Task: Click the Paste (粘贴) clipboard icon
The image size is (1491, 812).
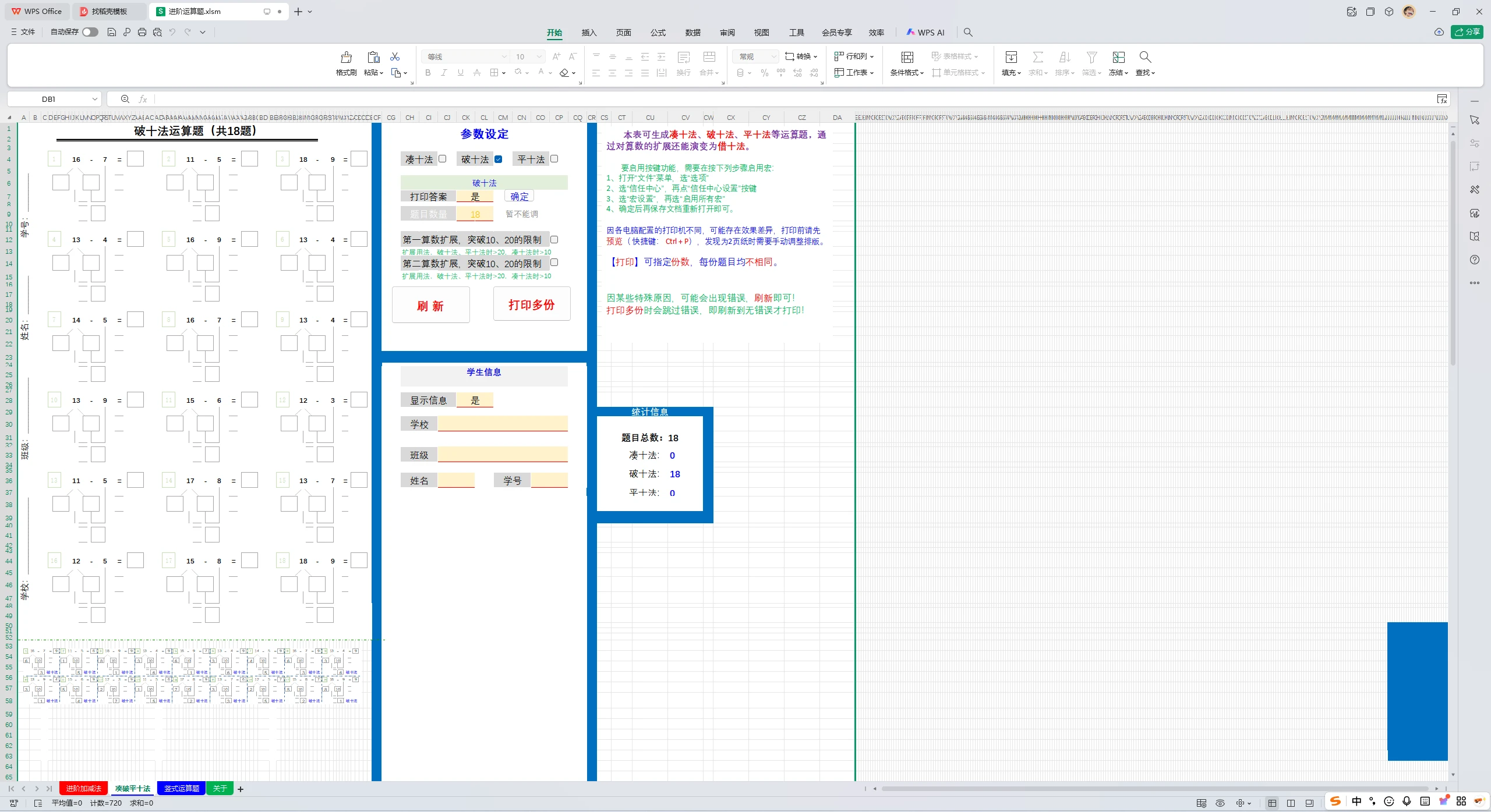Action: 373,57
